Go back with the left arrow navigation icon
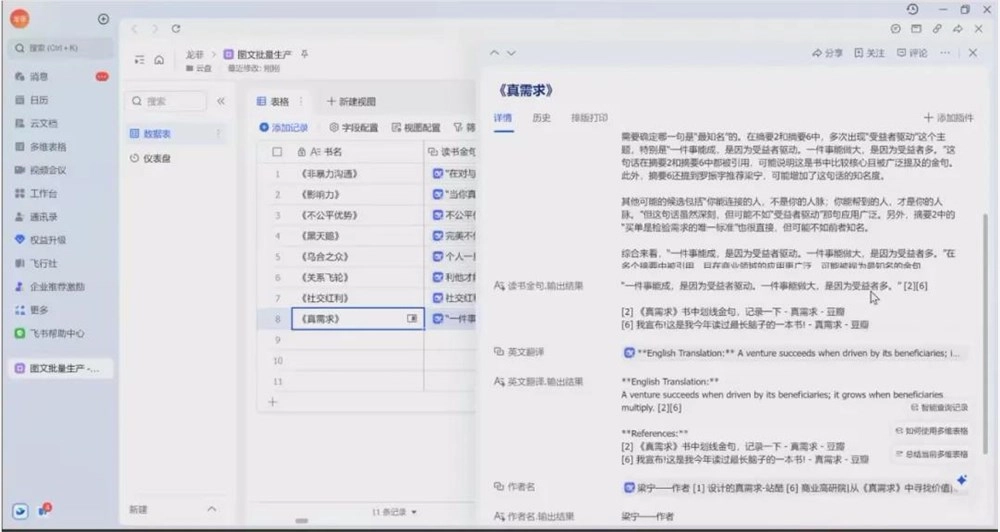Image resolution: width=1000 pixels, height=532 pixels. [135, 29]
